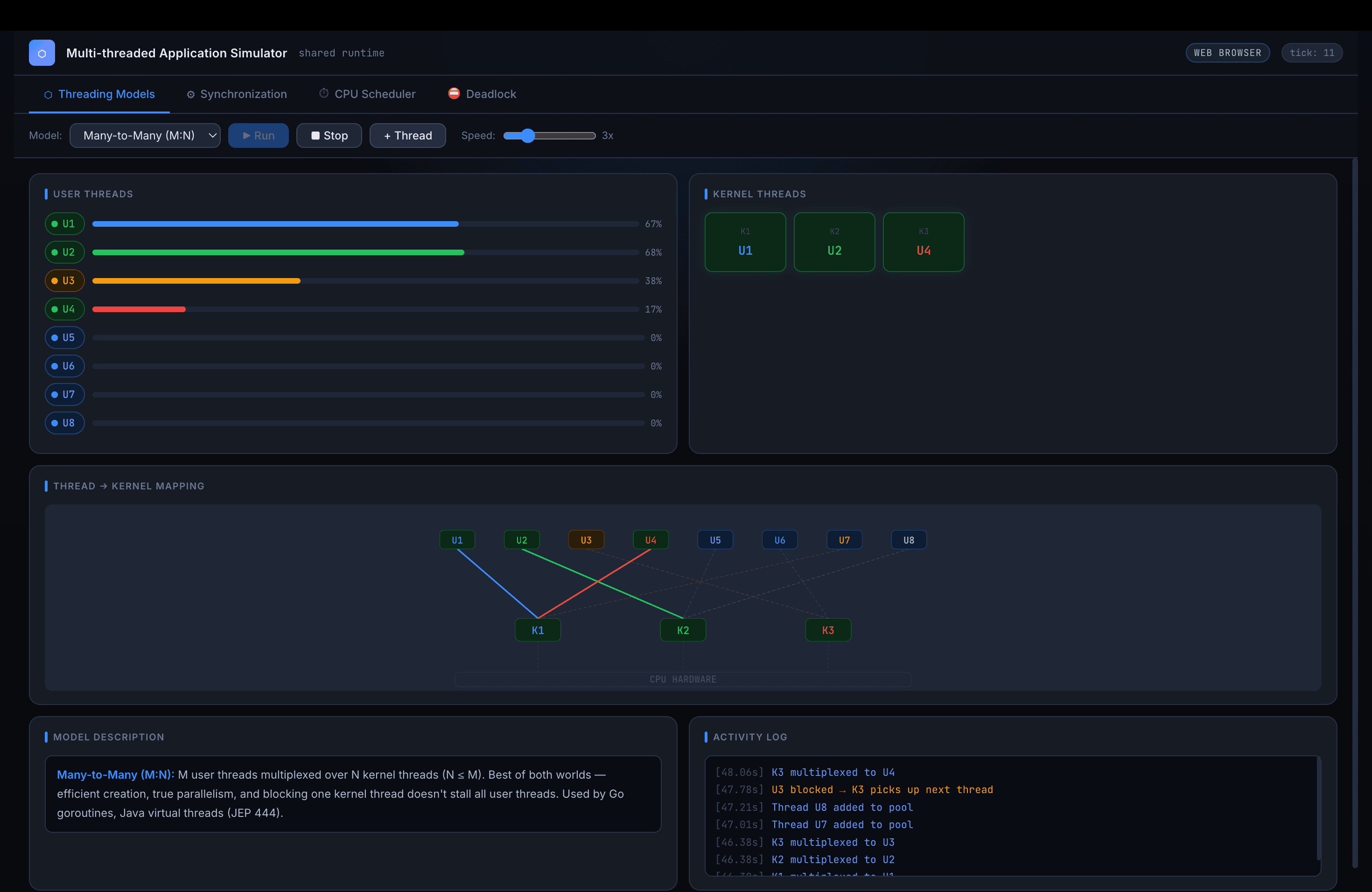The height and width of the screenshot is (892, 1372).
Task: Click U1 blue progress bar
Action: (x=275, y=223)
